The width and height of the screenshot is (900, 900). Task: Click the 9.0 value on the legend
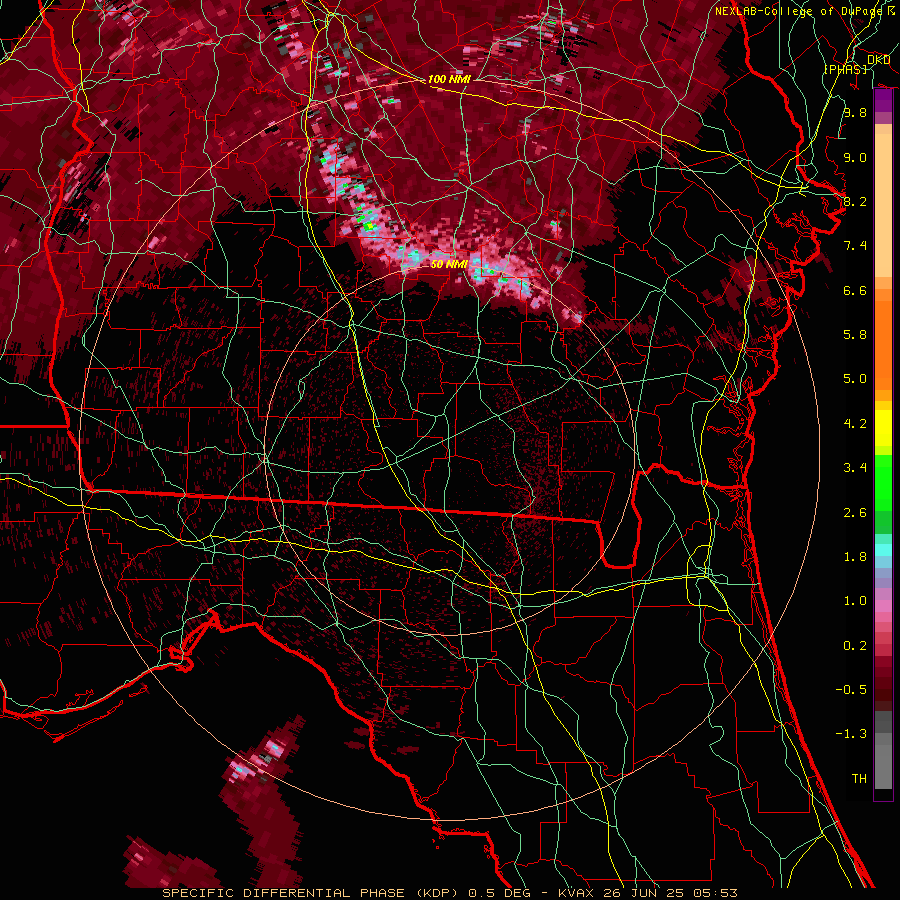pos(855,157)
